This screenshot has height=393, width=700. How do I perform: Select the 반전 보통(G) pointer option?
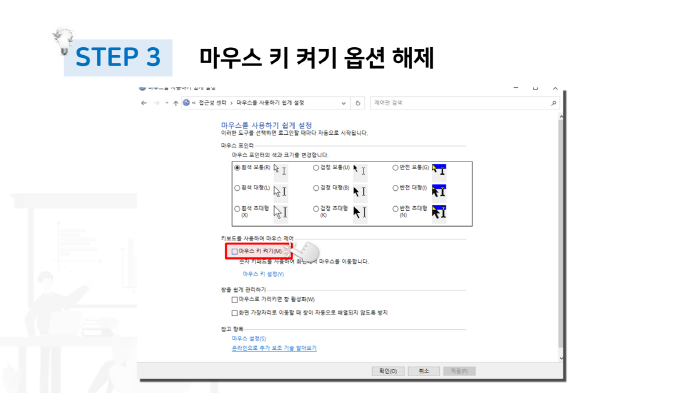pyautogui.click(x=411, y=167)
